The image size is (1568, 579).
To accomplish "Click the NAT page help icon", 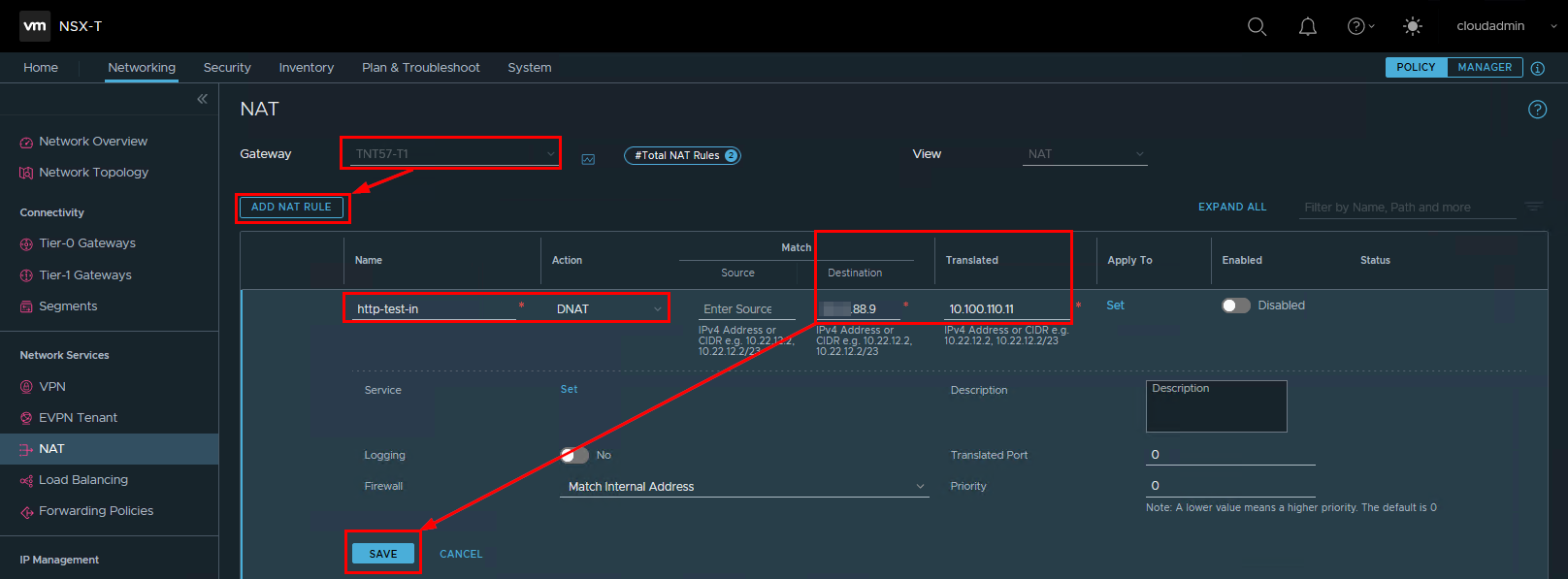I will coord(1537,110).
